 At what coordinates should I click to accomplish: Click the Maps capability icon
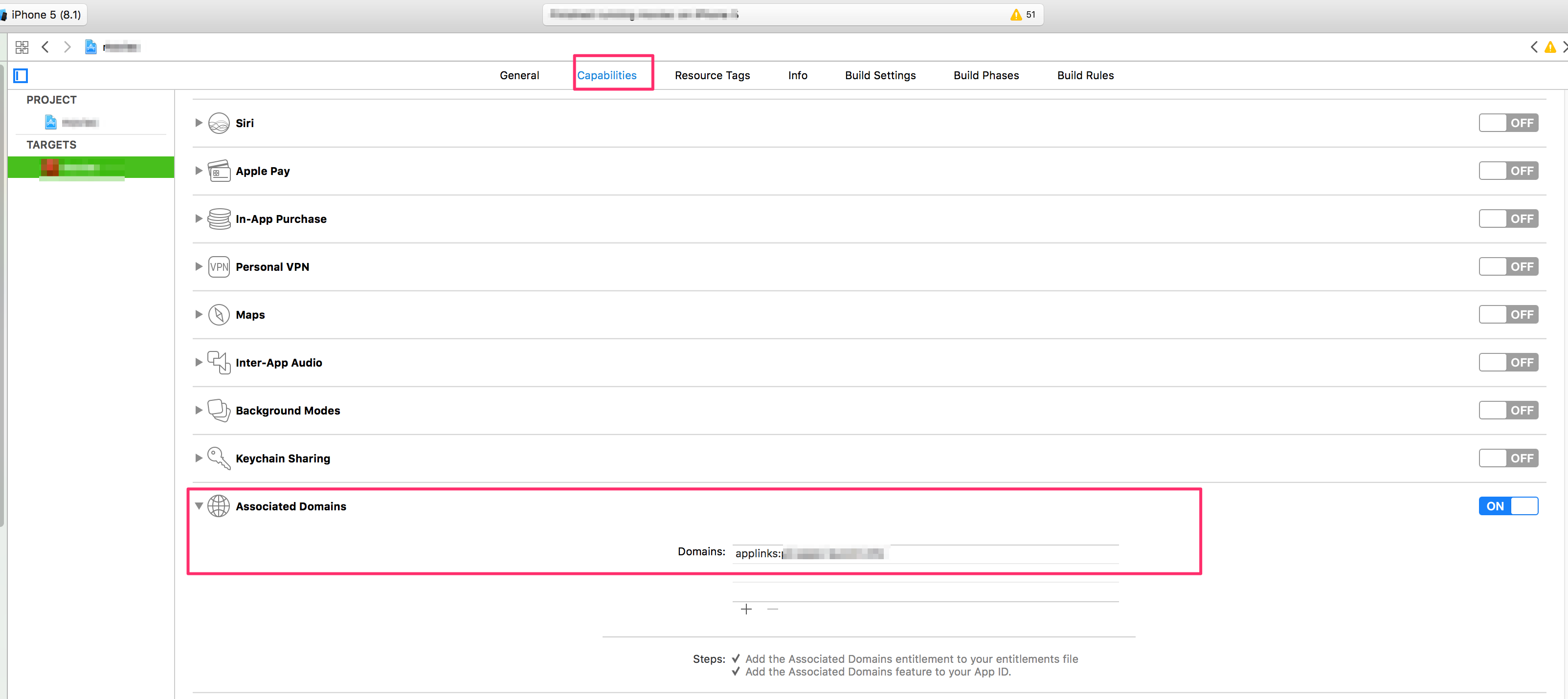coord(219,314)
